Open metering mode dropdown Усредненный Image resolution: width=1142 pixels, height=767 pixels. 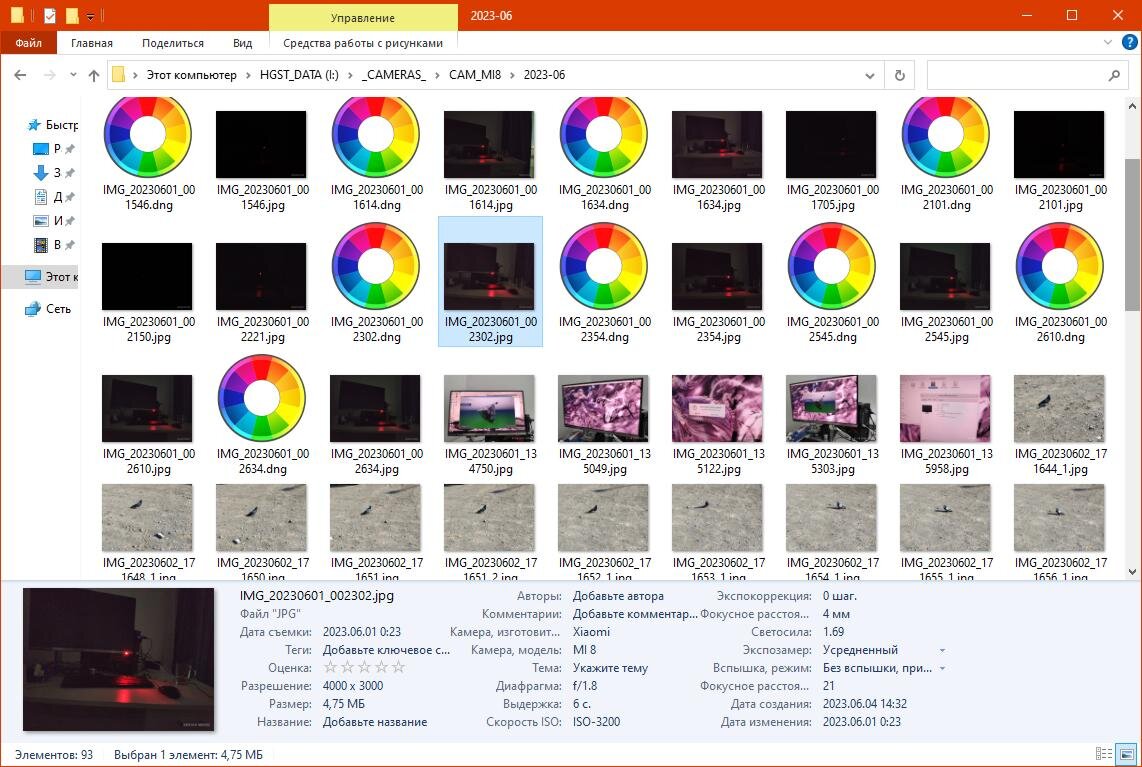(942, 650)
